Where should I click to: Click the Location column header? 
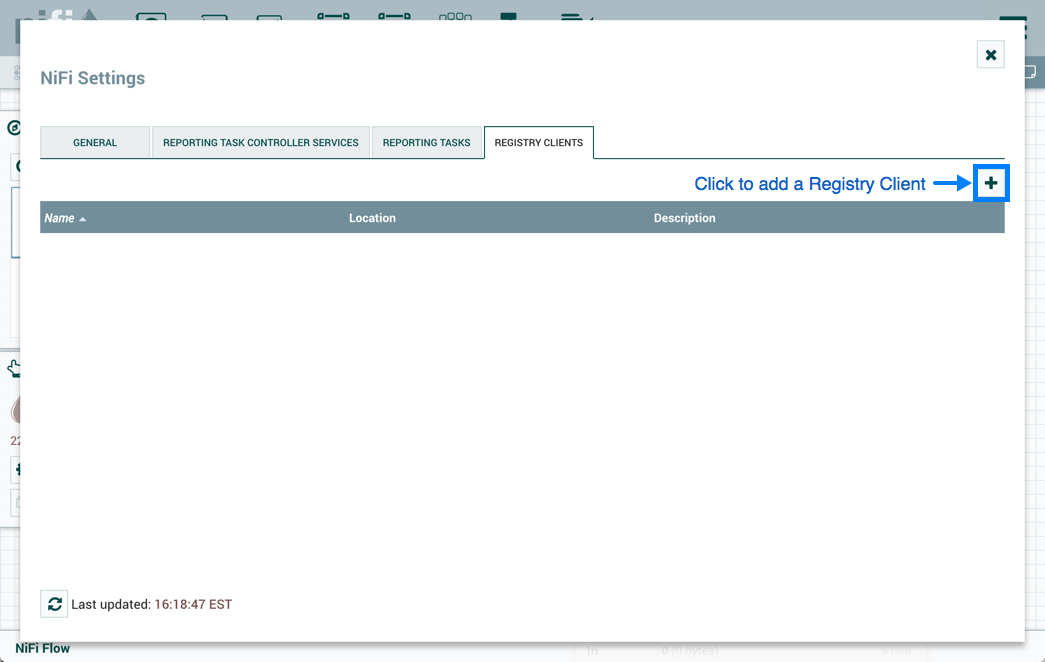tap(372, 218)
